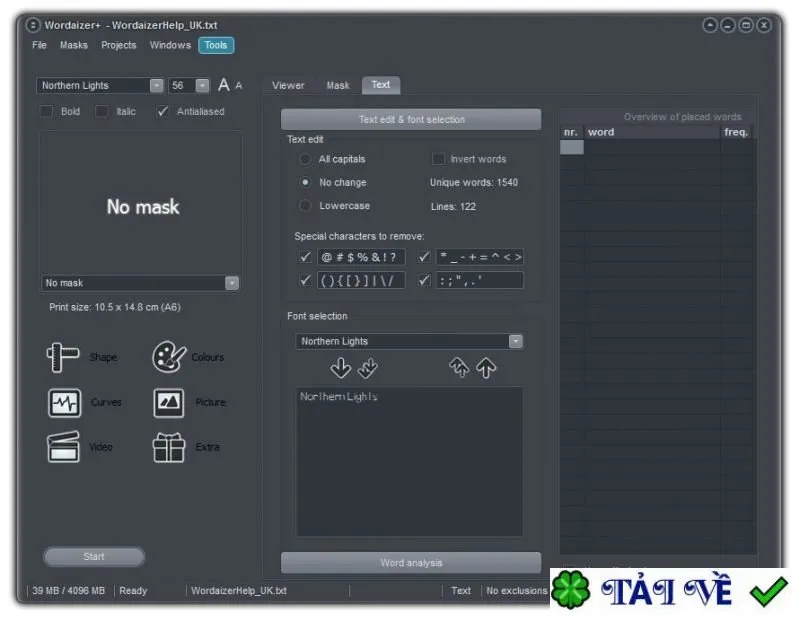
Task: Open the Curves tool icon
Action: tap(64, 403)
